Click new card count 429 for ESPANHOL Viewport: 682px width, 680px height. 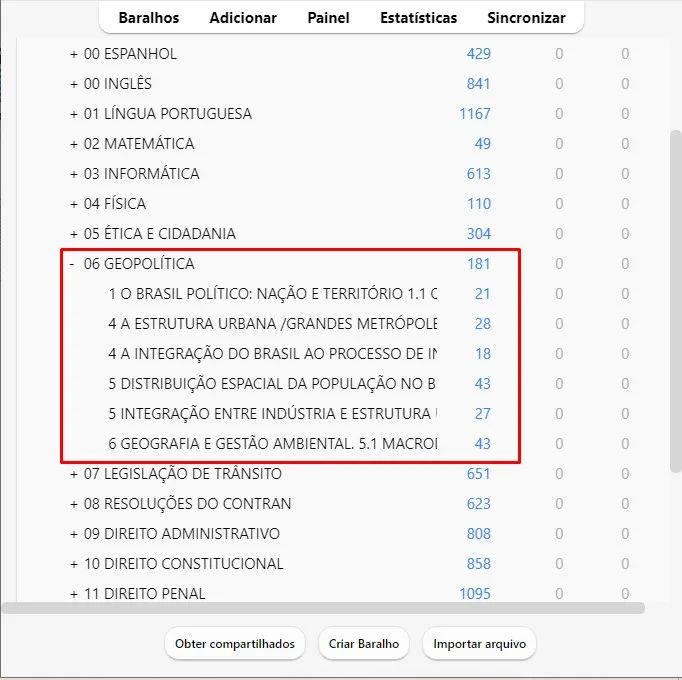tap(478, 54)
